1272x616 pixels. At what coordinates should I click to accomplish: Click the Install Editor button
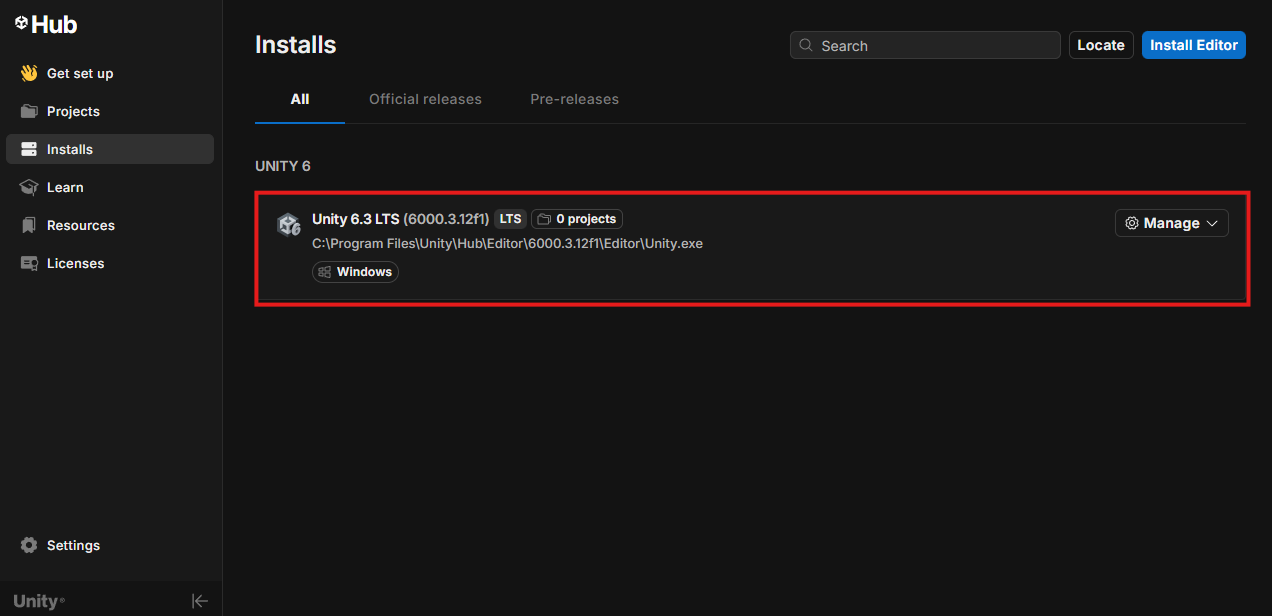point(1193,45)
